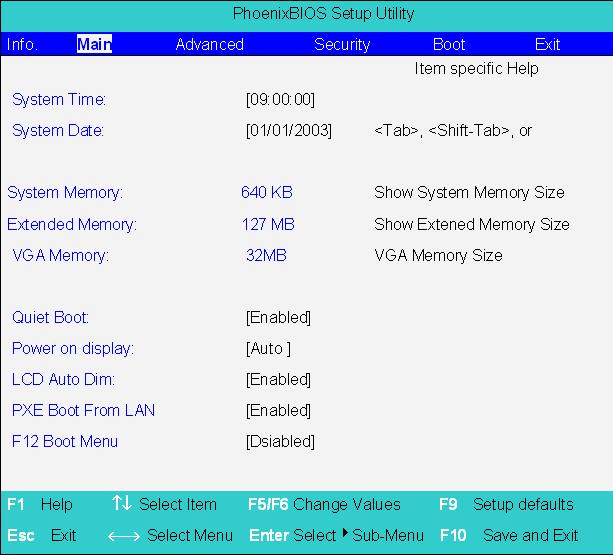613x555 pixels.
Task: Click the PhoenixBIOS Setup Utility title
Action: click(x=323, y=14)
